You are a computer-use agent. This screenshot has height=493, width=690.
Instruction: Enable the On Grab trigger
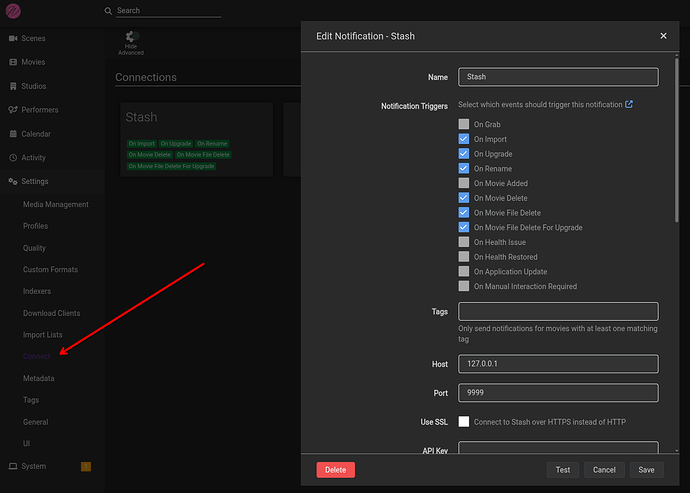click(x=464, y=125)
